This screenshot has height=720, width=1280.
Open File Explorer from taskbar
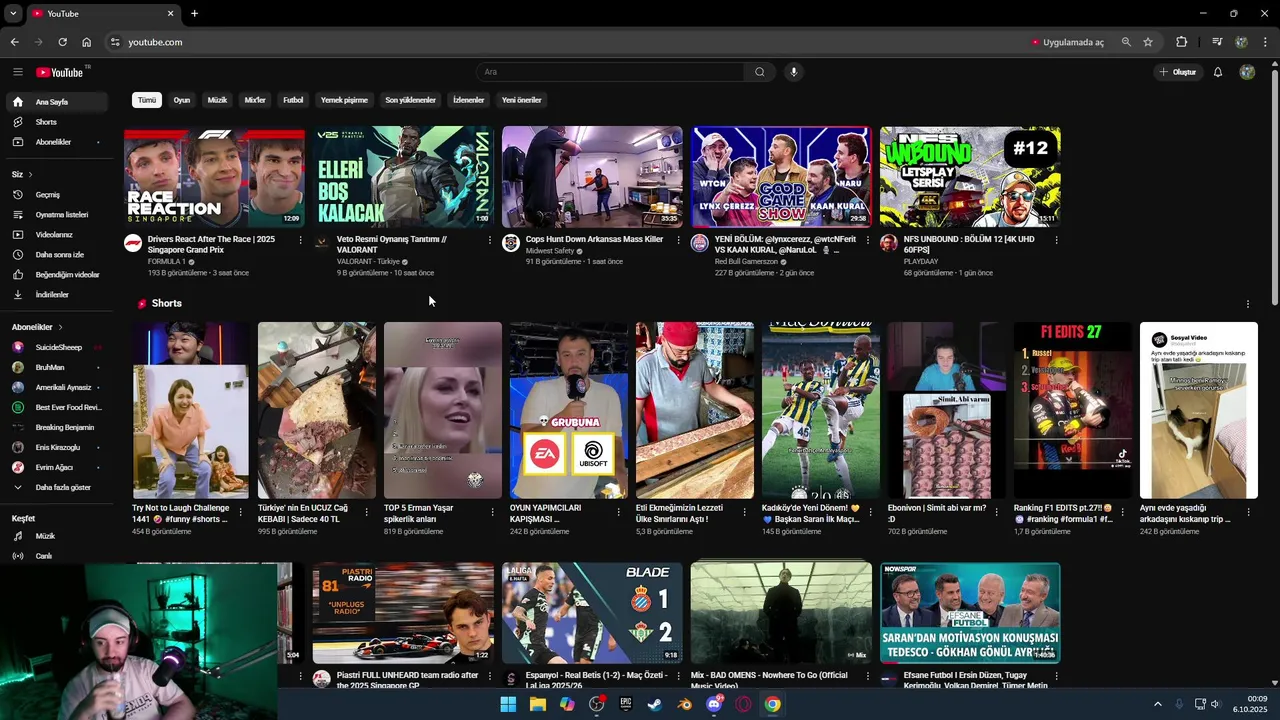(x=537, y=704)
